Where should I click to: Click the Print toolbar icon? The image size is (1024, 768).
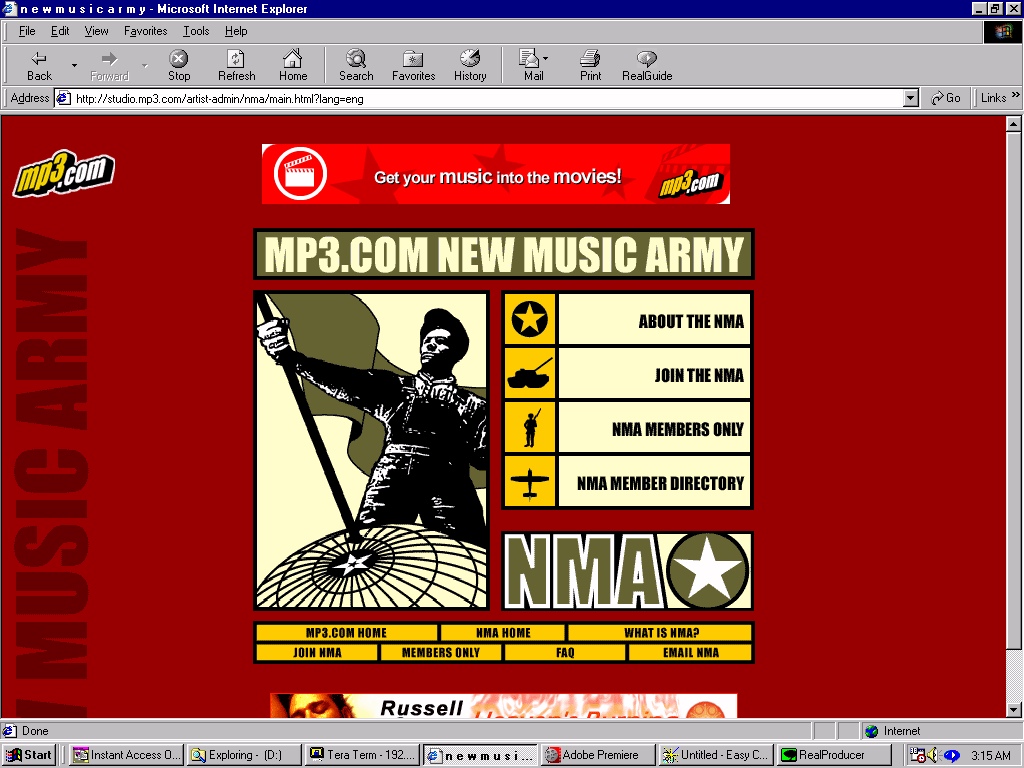tap(590, 59)
